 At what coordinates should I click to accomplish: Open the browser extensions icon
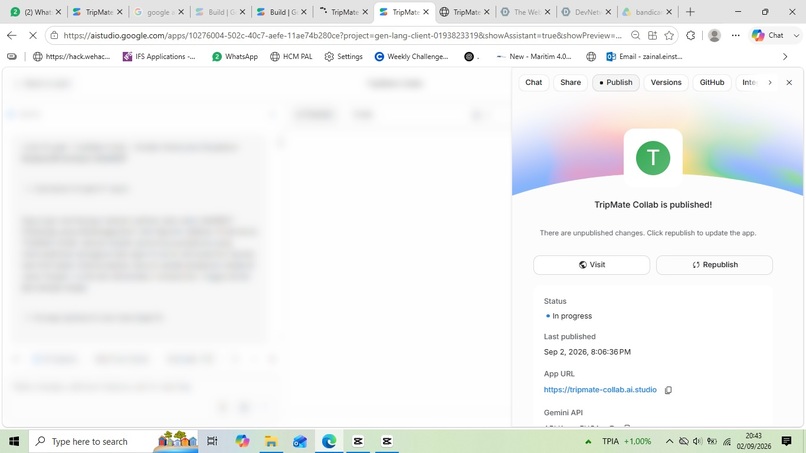[691, 35]
